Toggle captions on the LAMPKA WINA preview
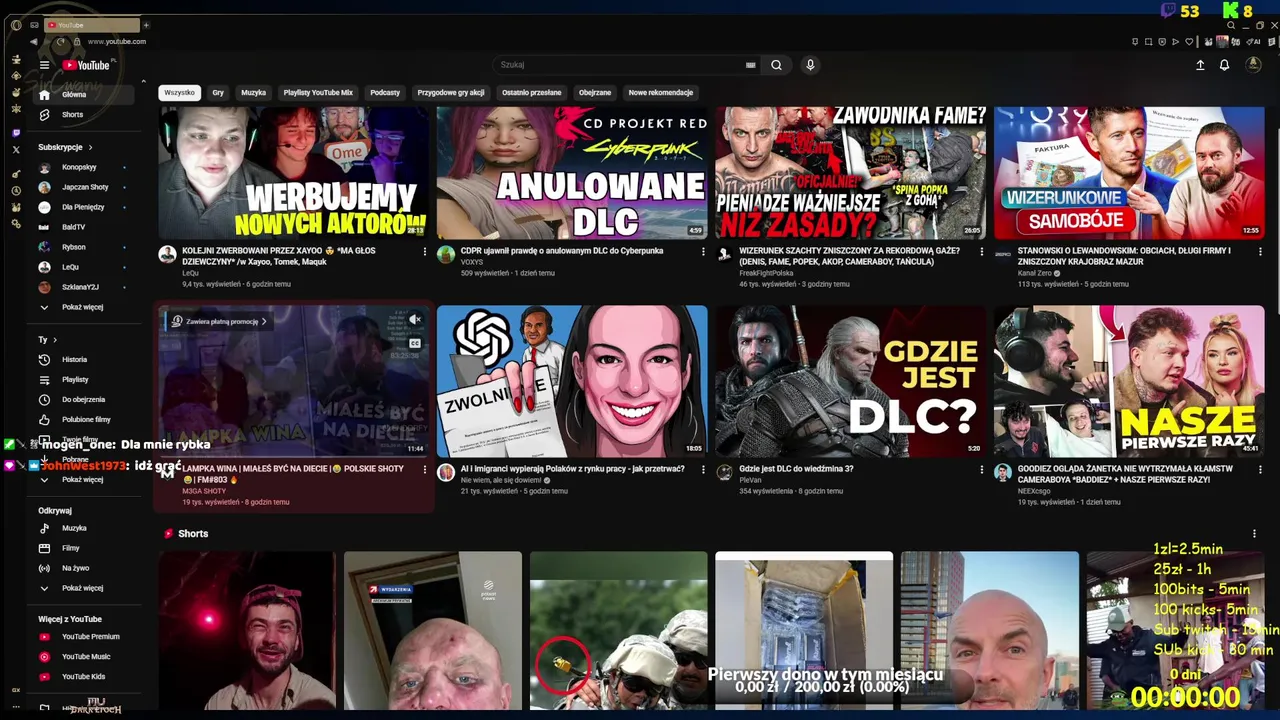Viewport: 1280px width, 720px height. tap(415, 344)
